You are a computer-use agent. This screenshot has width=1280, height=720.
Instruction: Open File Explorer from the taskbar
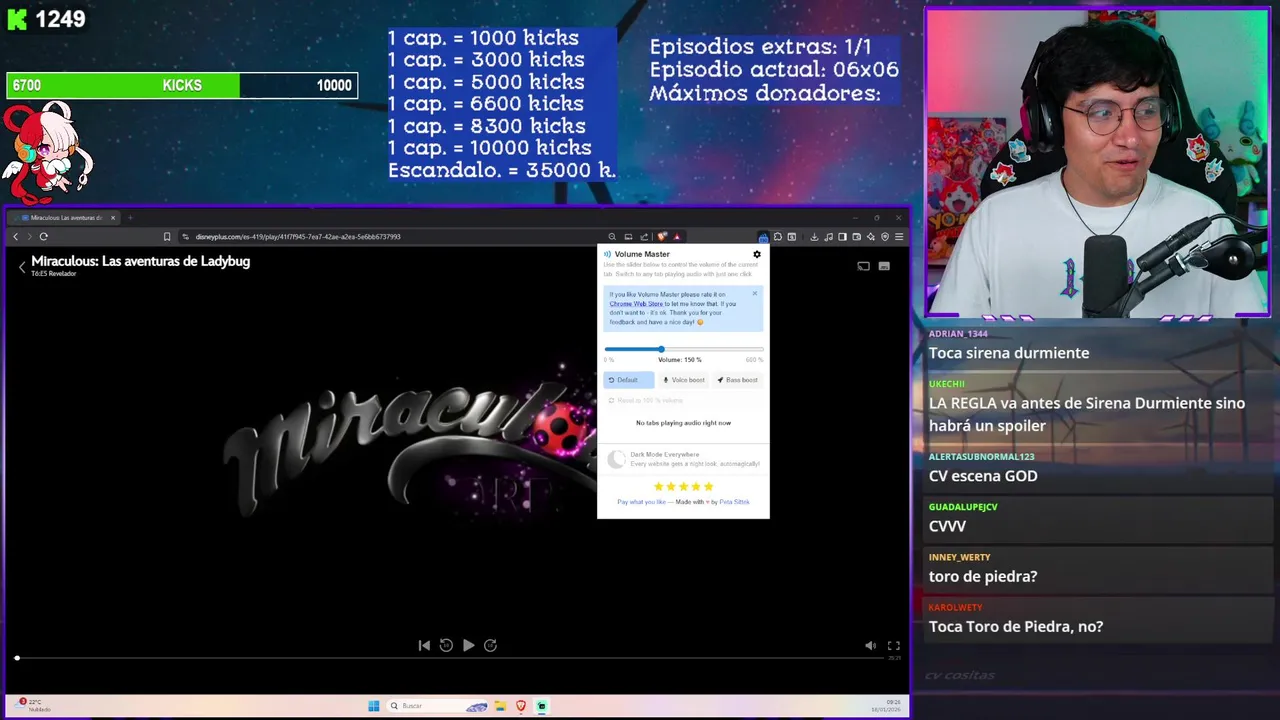point(500,706)
